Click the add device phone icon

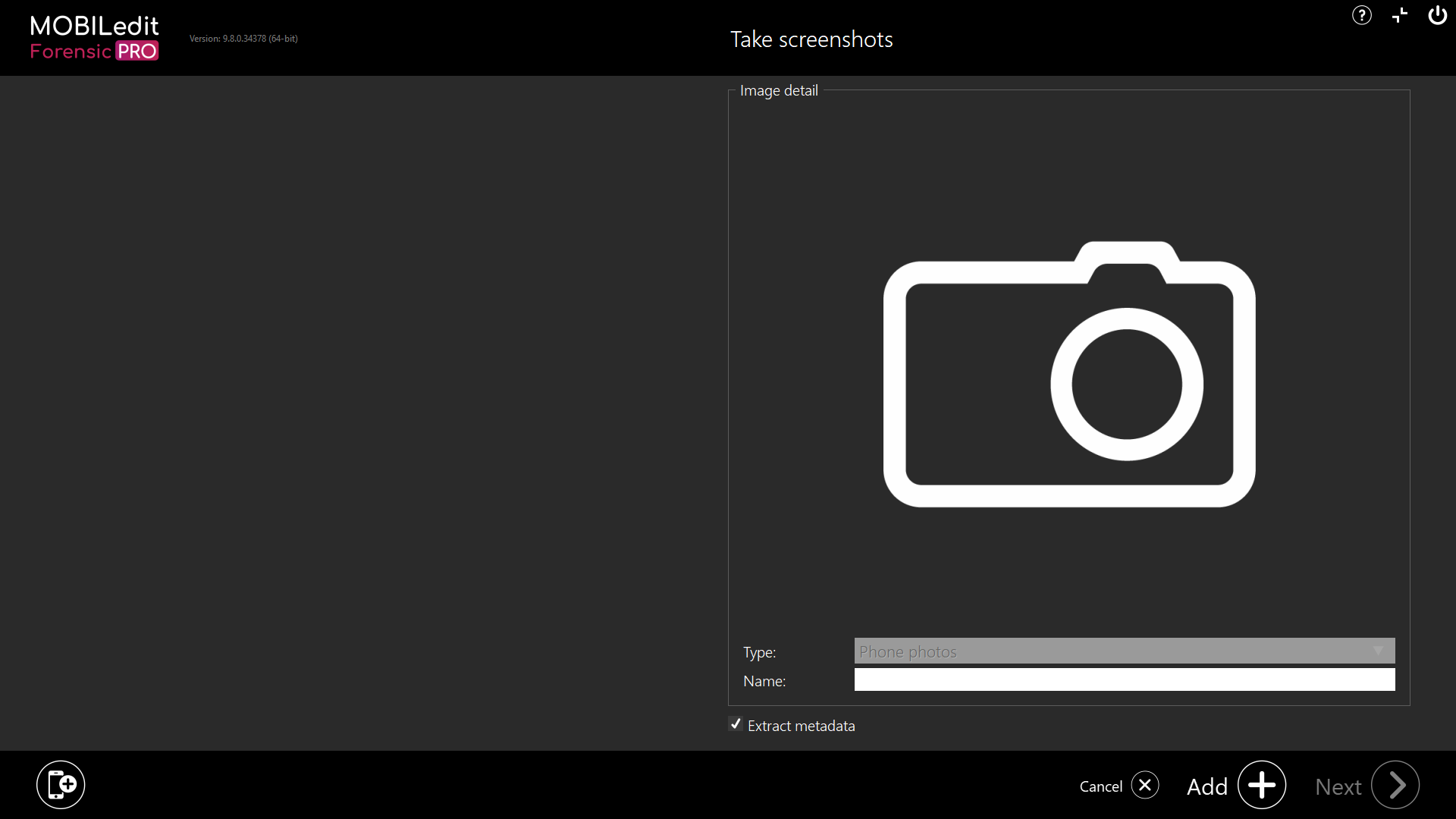click(61, 785)
